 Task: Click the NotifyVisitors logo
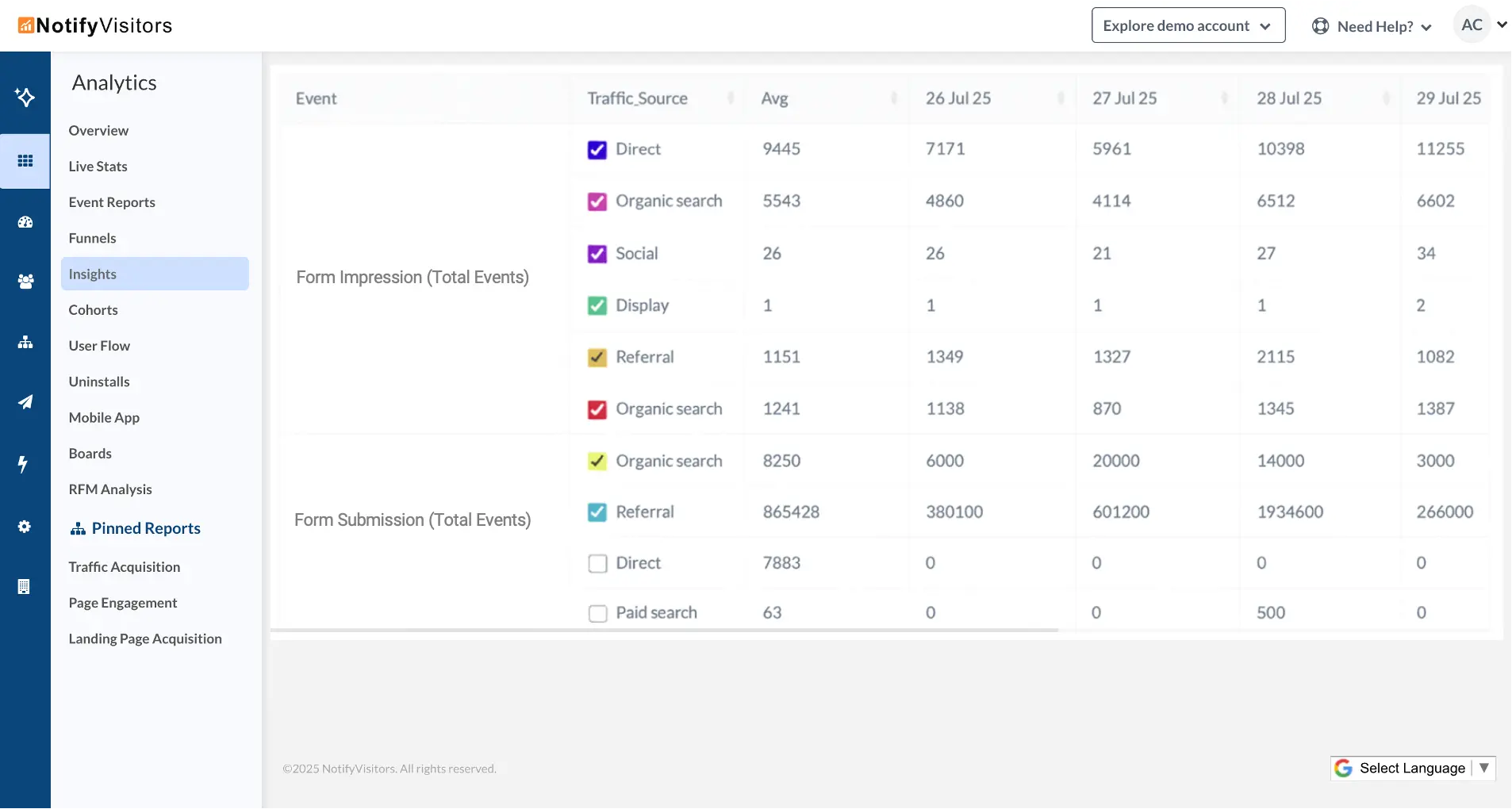[x=95, y=25]
